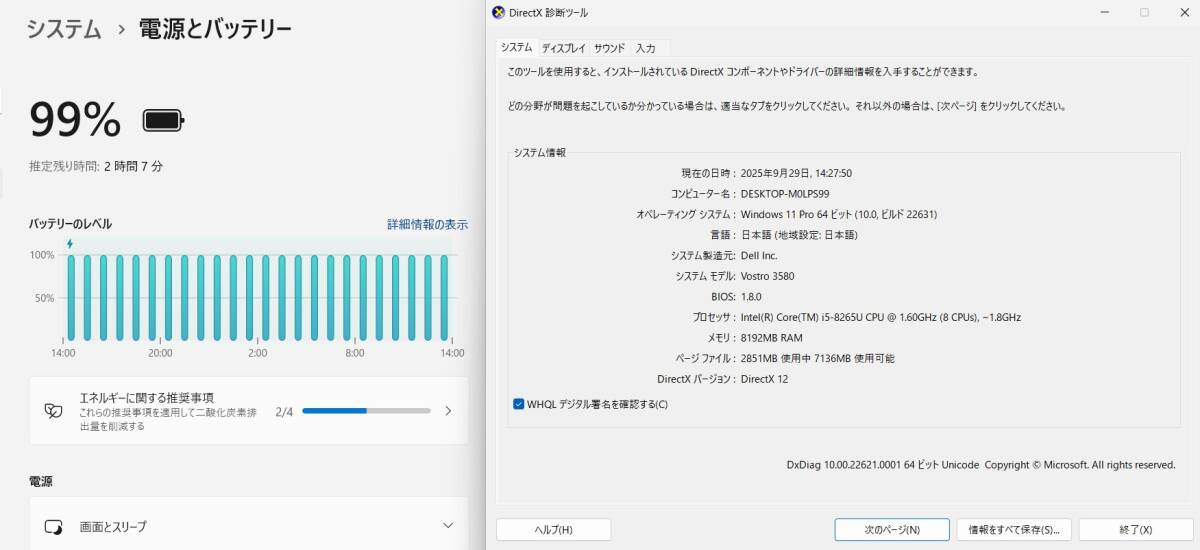Click the BIOS version 1.8.0 value

pyautogui.click(x=751, y=297)
